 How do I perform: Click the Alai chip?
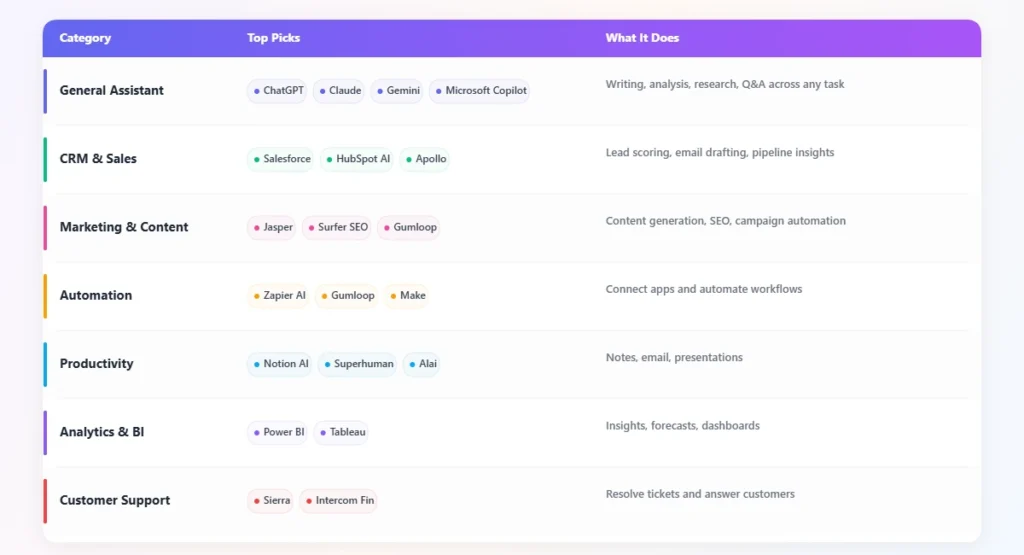pos(421,364)
